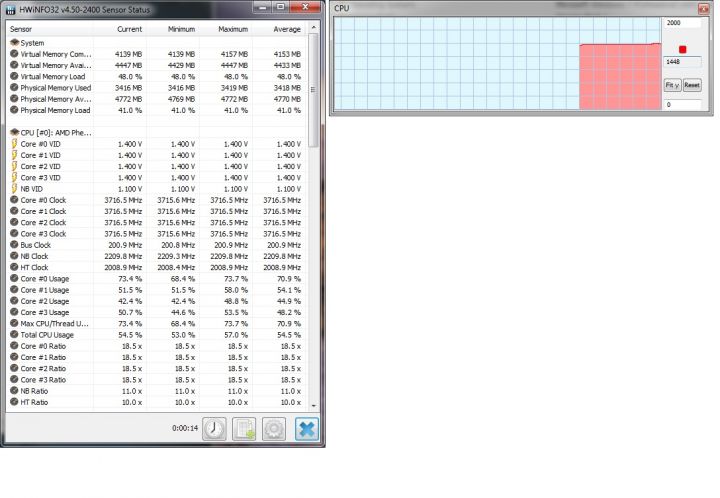This screenshot has width=720, height=498.
Task: Select the Core #2 Ratio row label
Action: [43, 369]
